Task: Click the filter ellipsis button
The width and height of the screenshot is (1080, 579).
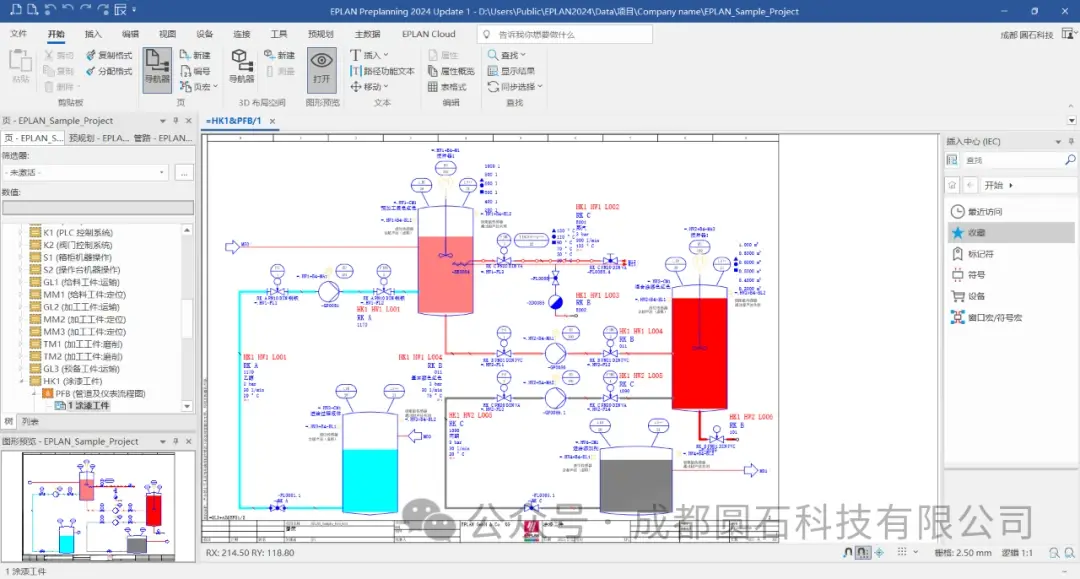Action: tap(184, 173)
